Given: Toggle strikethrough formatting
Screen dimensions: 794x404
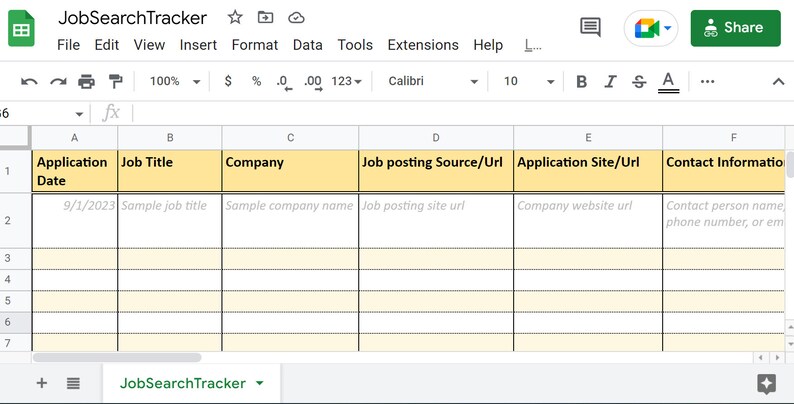Looking at the screenshot, I should tap(639, 82).
